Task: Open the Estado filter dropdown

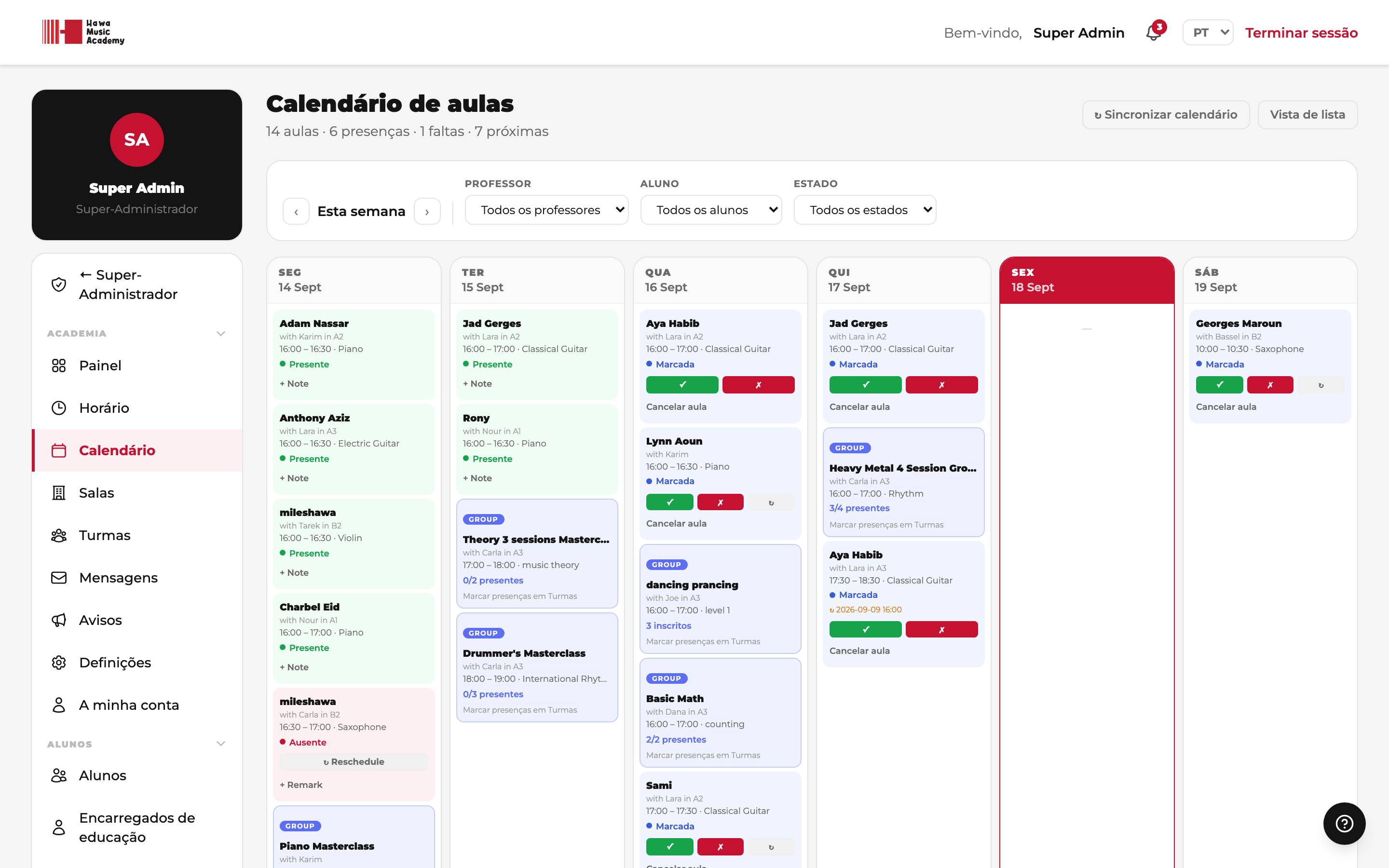Action: pyautogui.click(x=864, y=210)
